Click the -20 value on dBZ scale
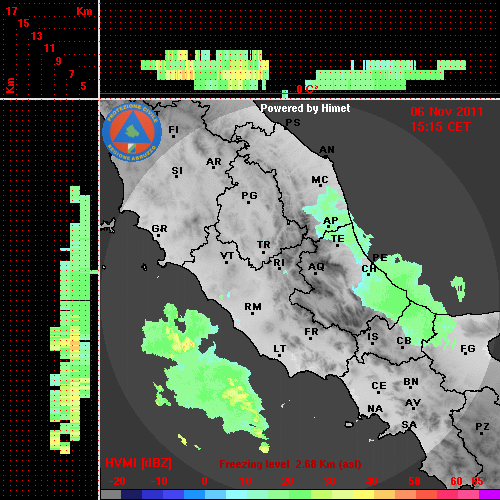Screen dimensions: 500x500 pos(117,481)
